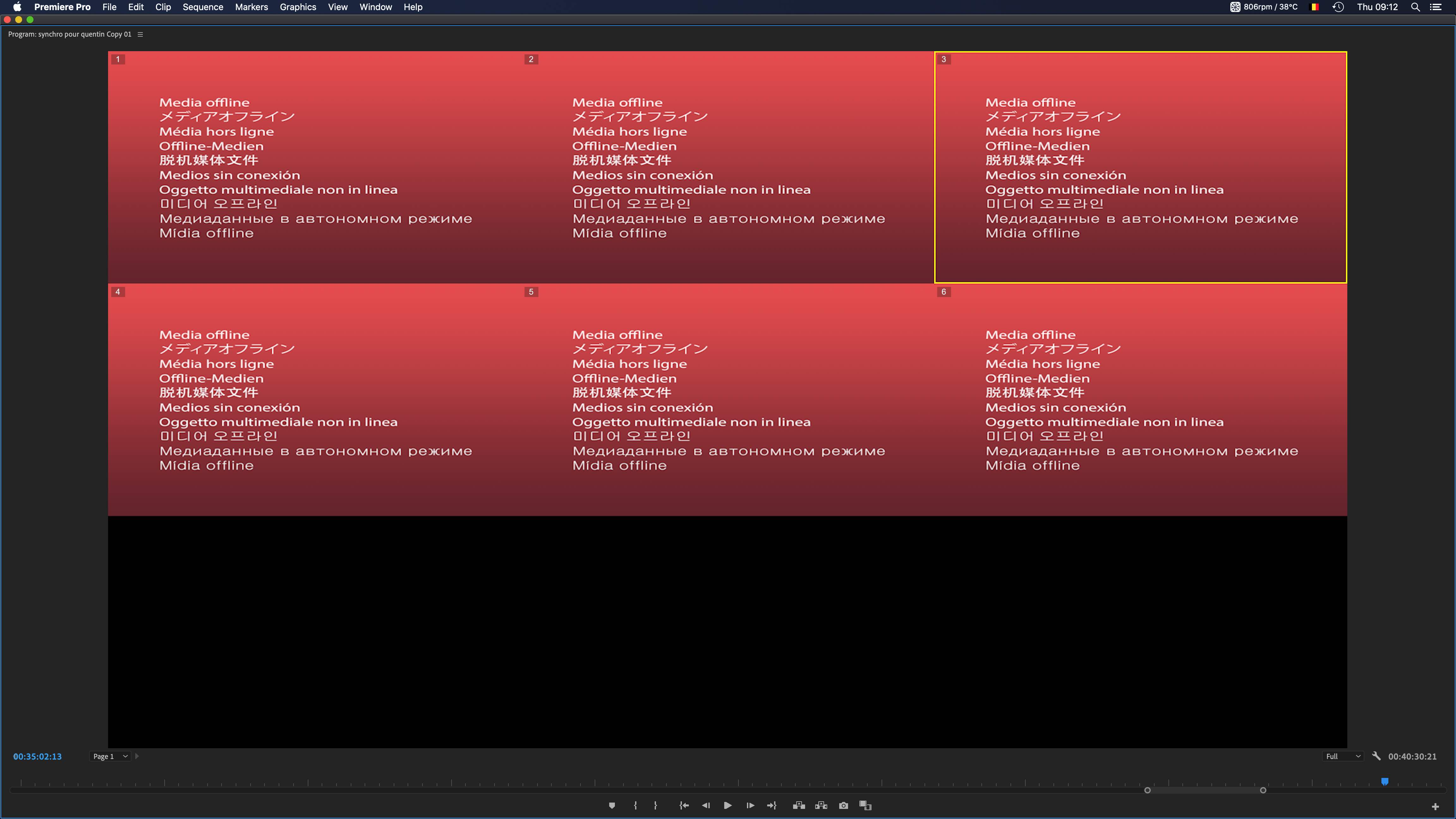Step back one frame
Image resolution: width=1456 pixels, height=819 pixels.
coord(706,805)
